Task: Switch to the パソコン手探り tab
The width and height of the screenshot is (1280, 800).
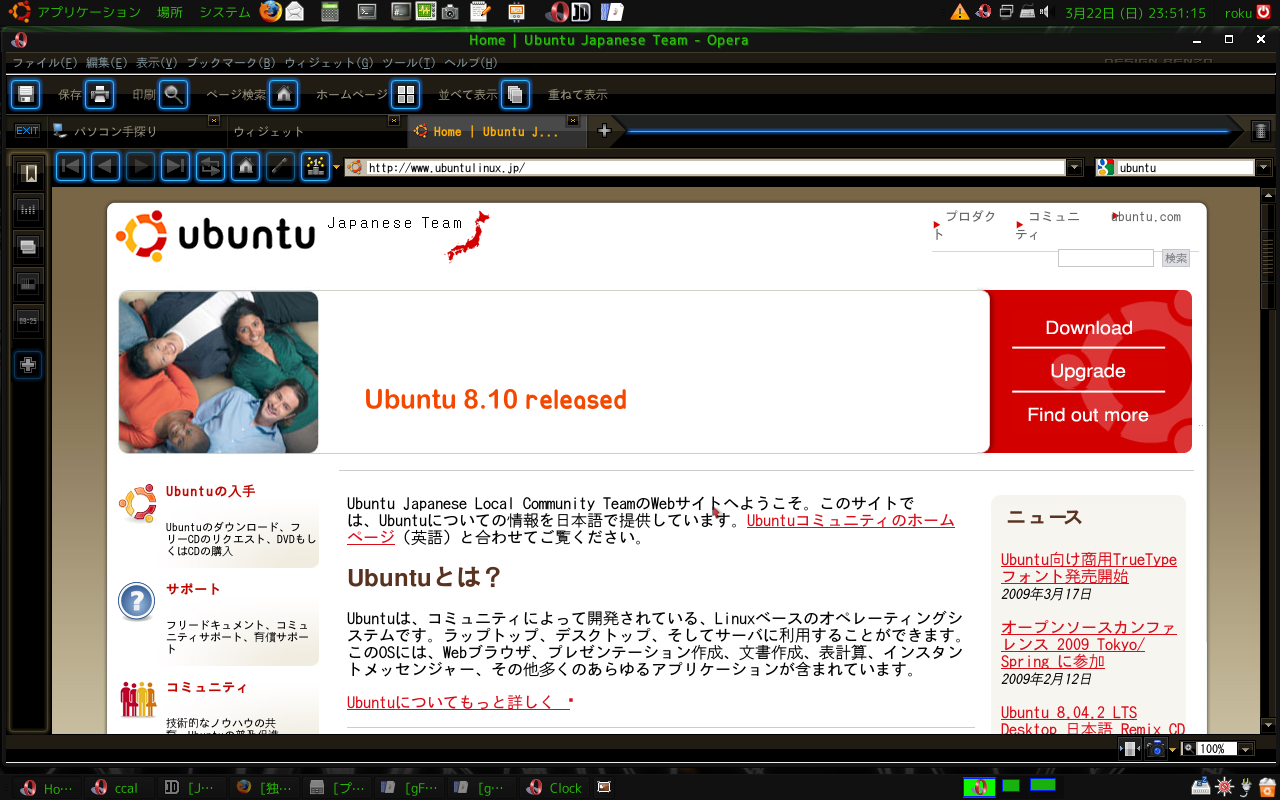Action: coord(136,131)
